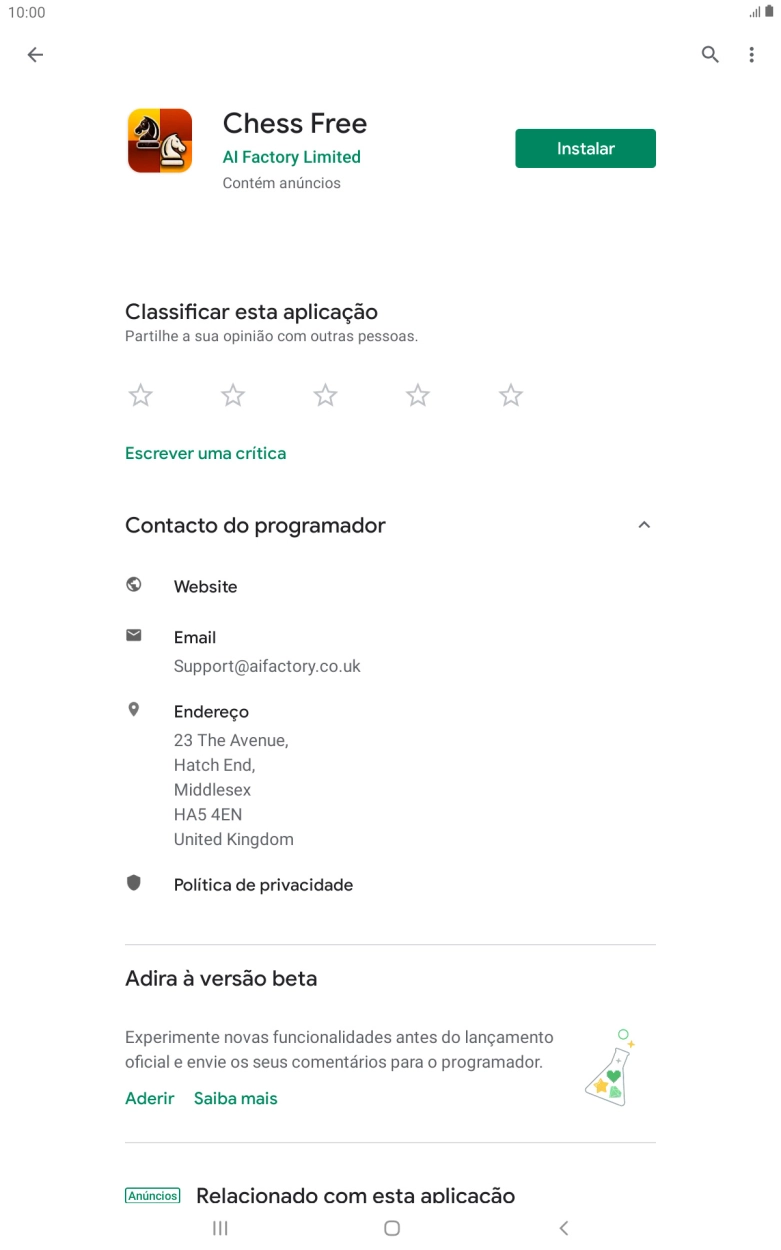Open developer page AI Factory Limited
Screen dimensions: 781x1250
point(291,157)
